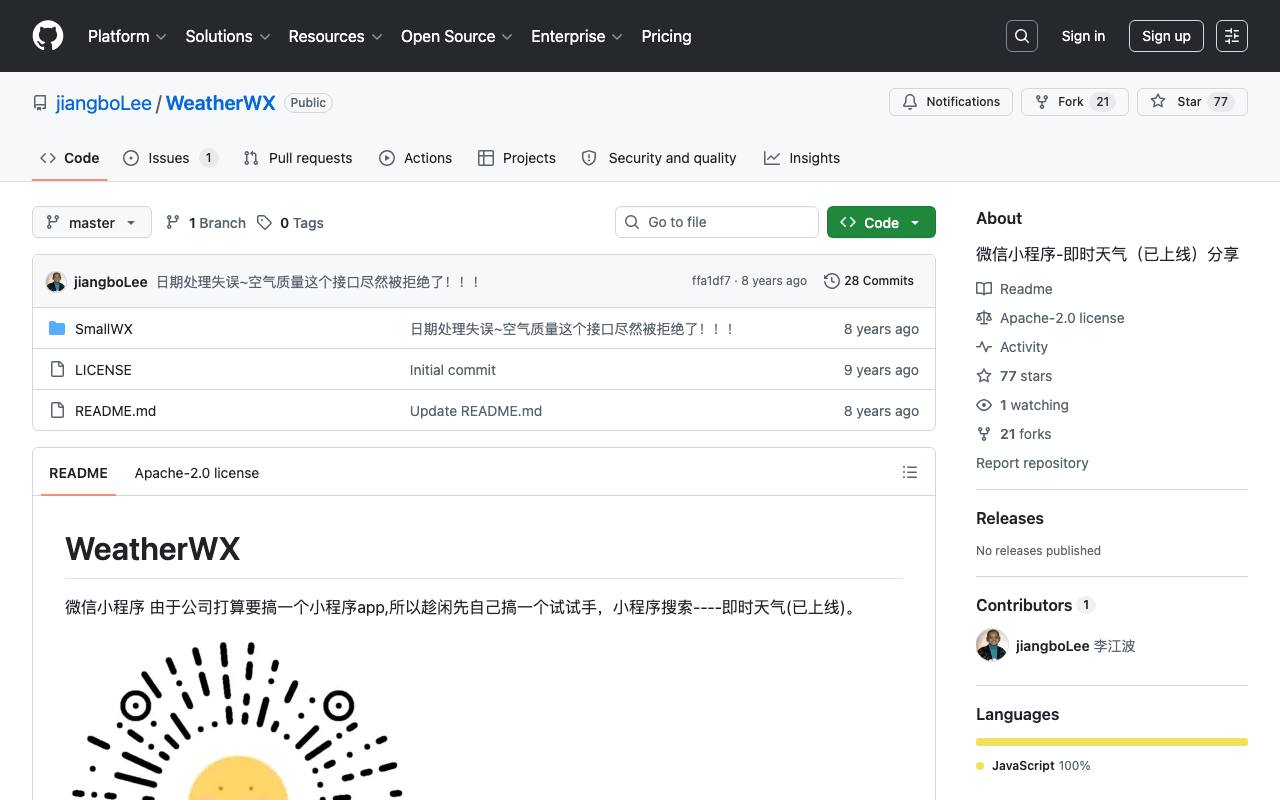Select the README tab in file viewer

(x=78, y=473)
